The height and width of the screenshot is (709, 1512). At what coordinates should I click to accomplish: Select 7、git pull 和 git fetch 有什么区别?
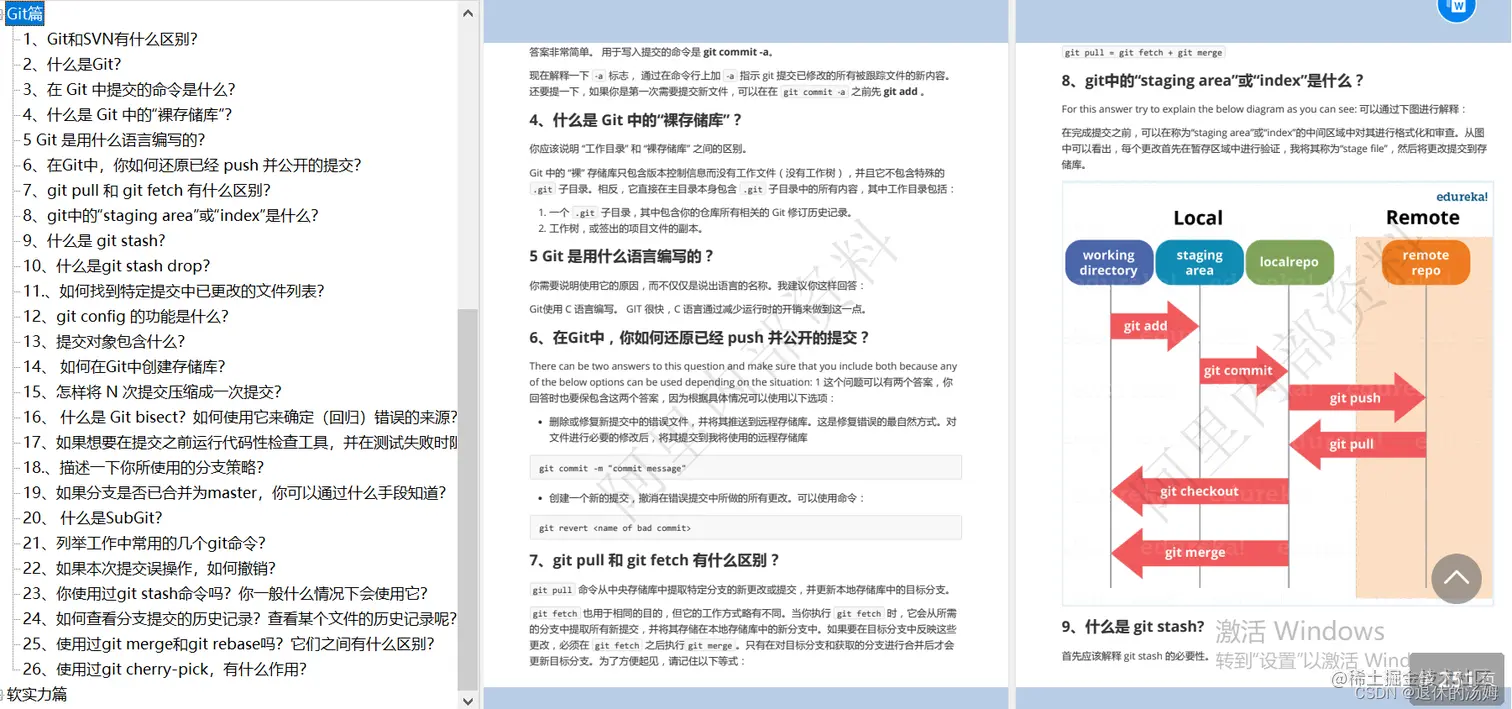click(x=147, y=190)
